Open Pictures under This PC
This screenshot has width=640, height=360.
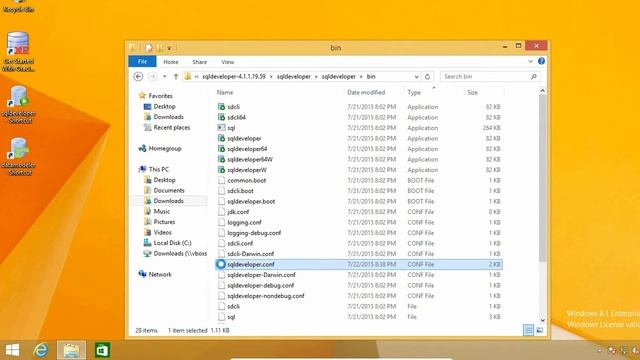click(x=164, y=222)
